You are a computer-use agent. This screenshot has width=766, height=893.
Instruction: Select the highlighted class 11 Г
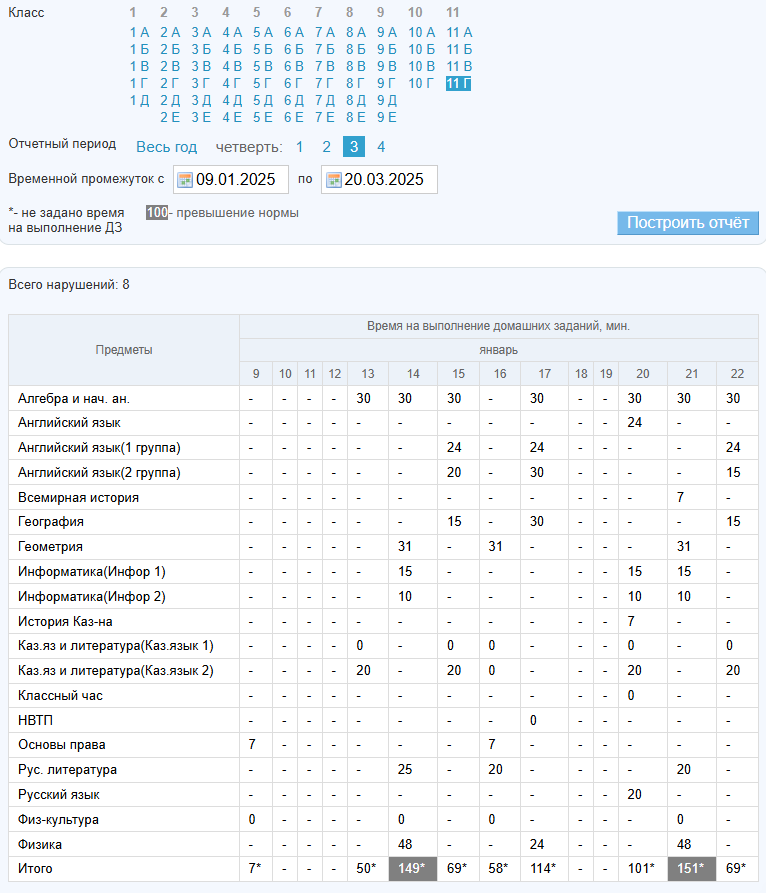(x=459, y=83)
